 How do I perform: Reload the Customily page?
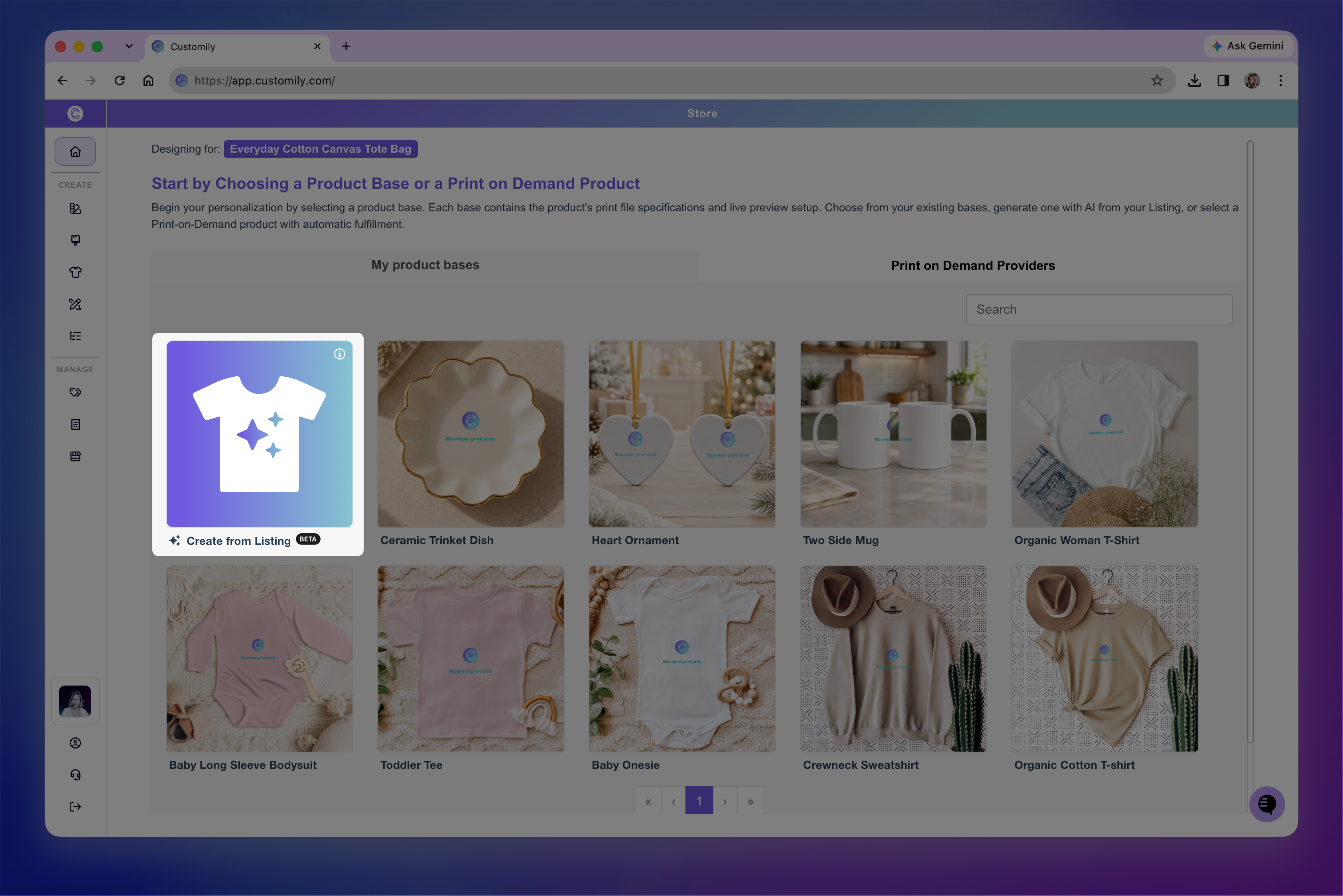pos(120,81)
